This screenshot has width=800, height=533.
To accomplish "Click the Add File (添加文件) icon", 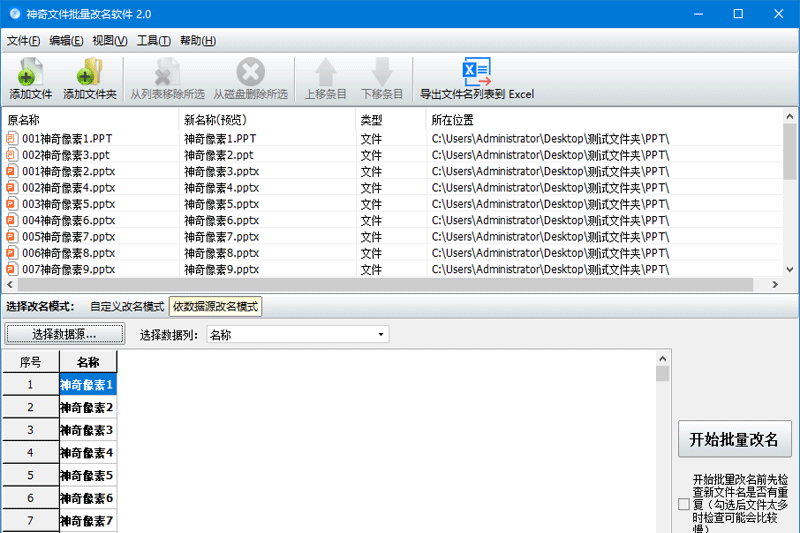I will click(x=30, y=73).
